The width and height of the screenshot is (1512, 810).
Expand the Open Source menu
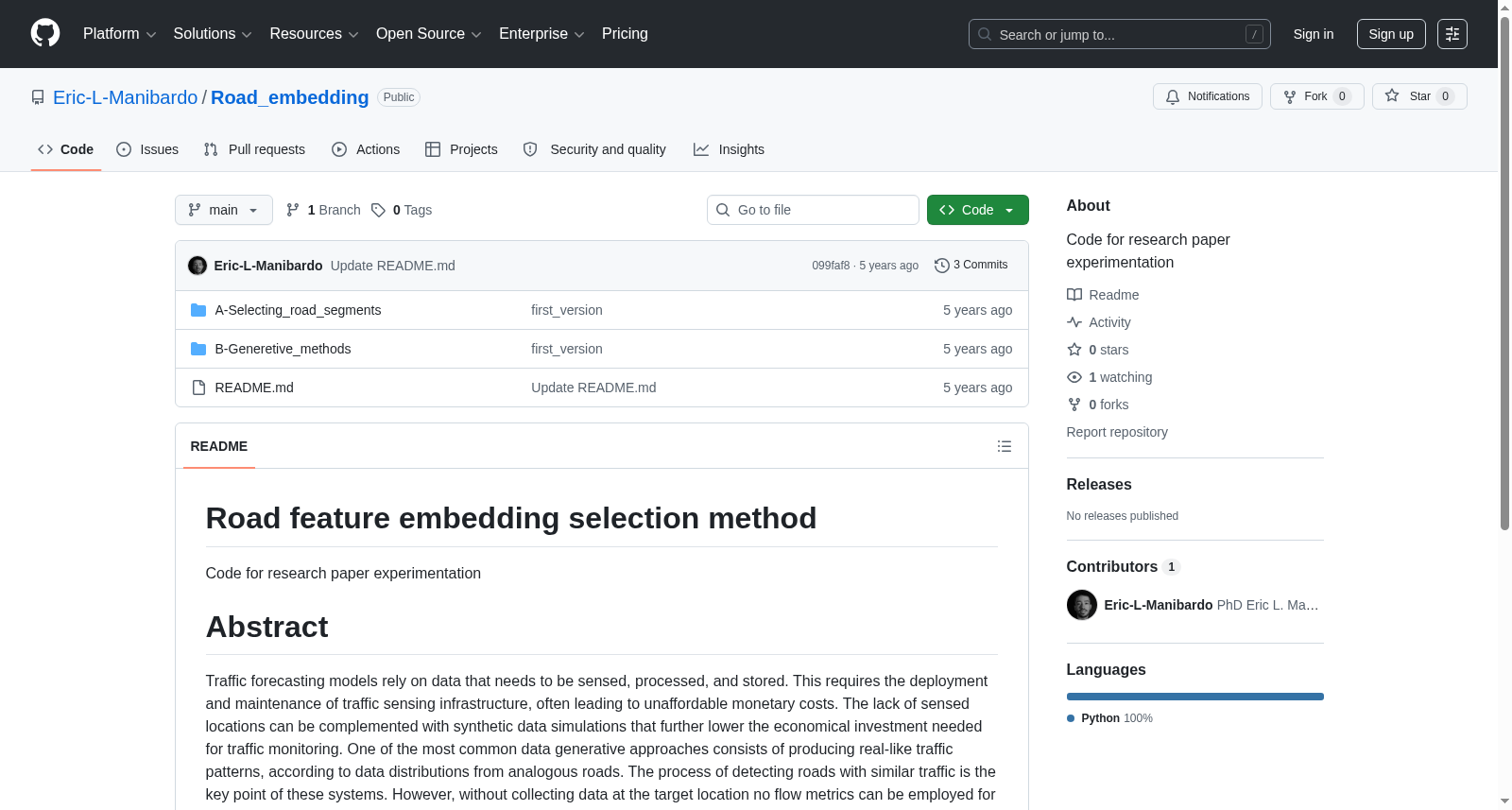[x=428, y=34]
